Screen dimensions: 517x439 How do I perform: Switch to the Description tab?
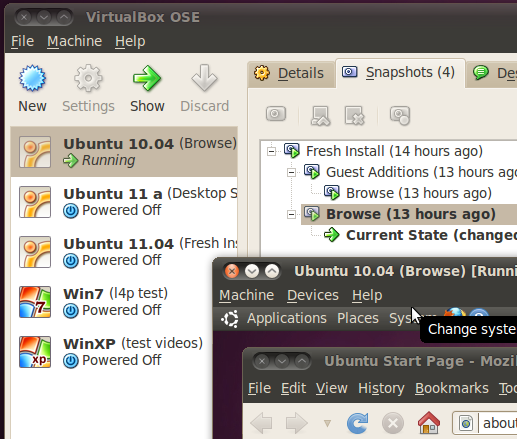pyautogui.click(x=492, y=73)
